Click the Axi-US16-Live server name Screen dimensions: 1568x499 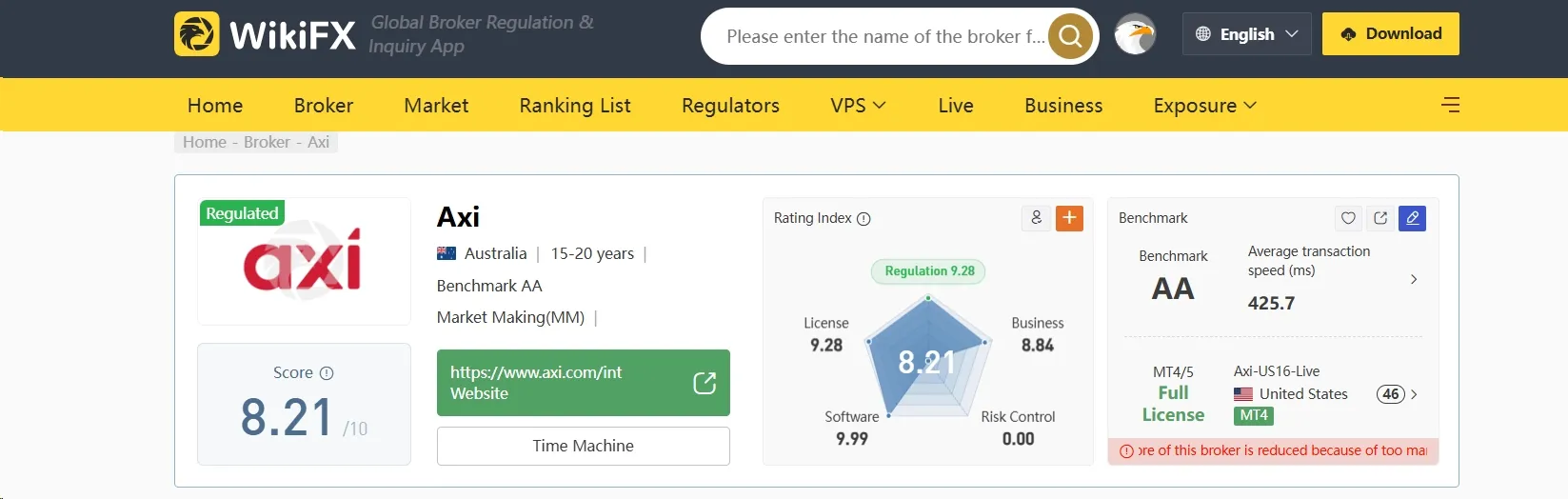click(x=1277, y=371)
